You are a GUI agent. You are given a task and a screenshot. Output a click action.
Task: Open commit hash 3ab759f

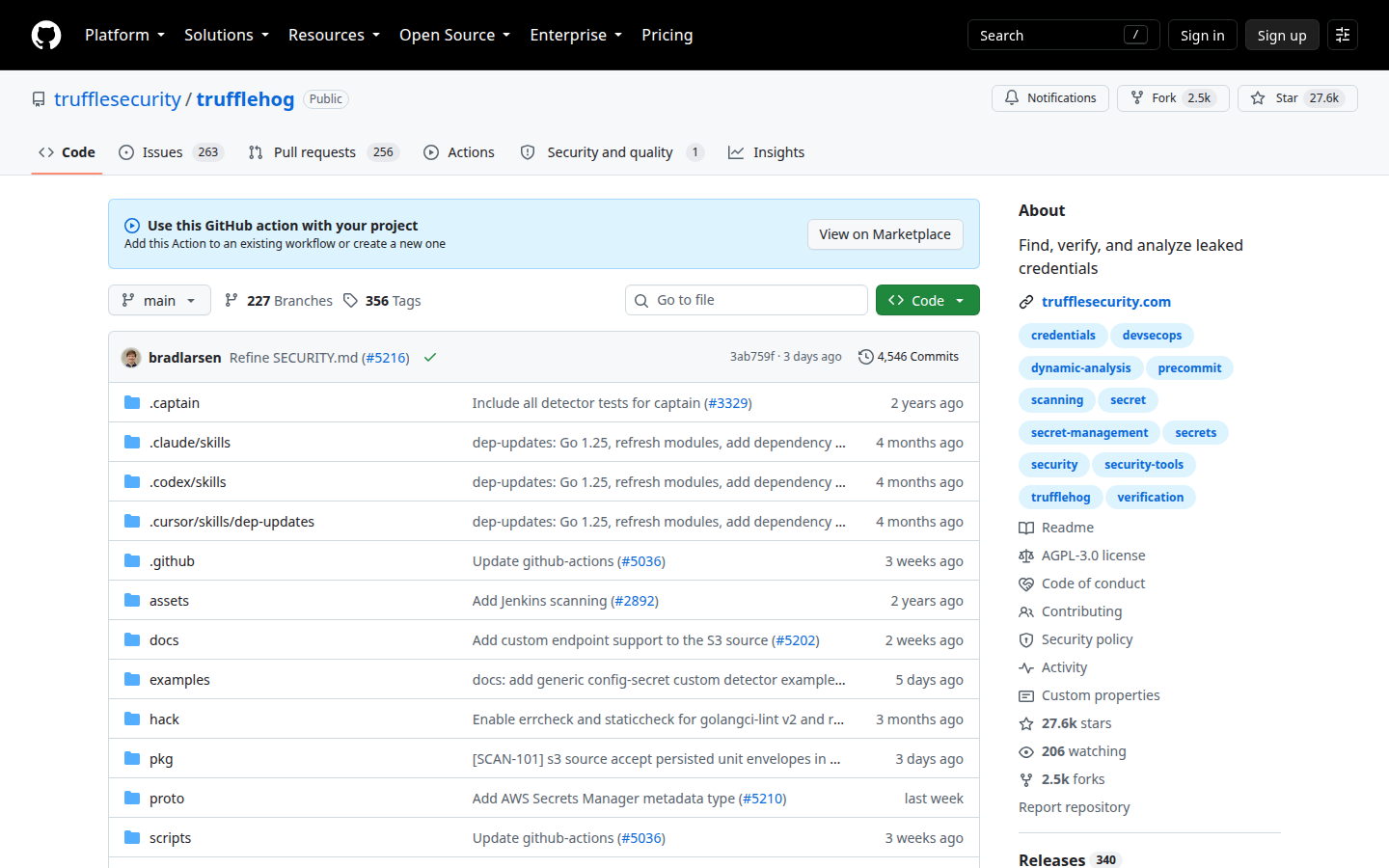tap(752, 357)
